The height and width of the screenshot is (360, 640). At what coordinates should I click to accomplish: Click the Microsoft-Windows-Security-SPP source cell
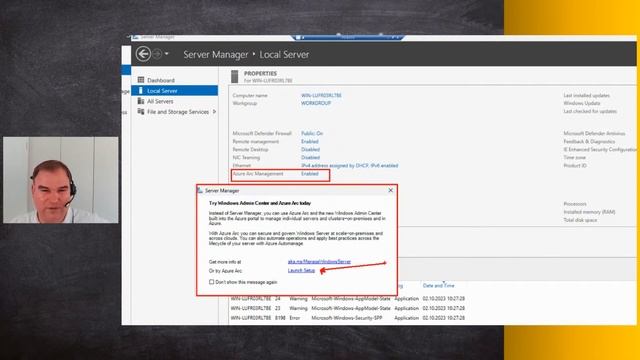coord(347,318)
